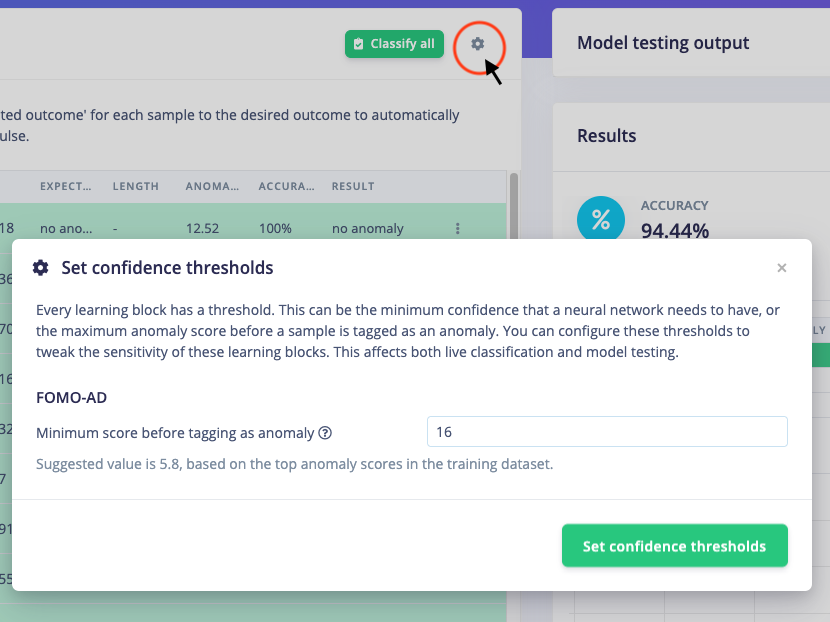This screenshot has width=830, height=622.
Task: Click the ANOMA... column header
Action: 212,186
